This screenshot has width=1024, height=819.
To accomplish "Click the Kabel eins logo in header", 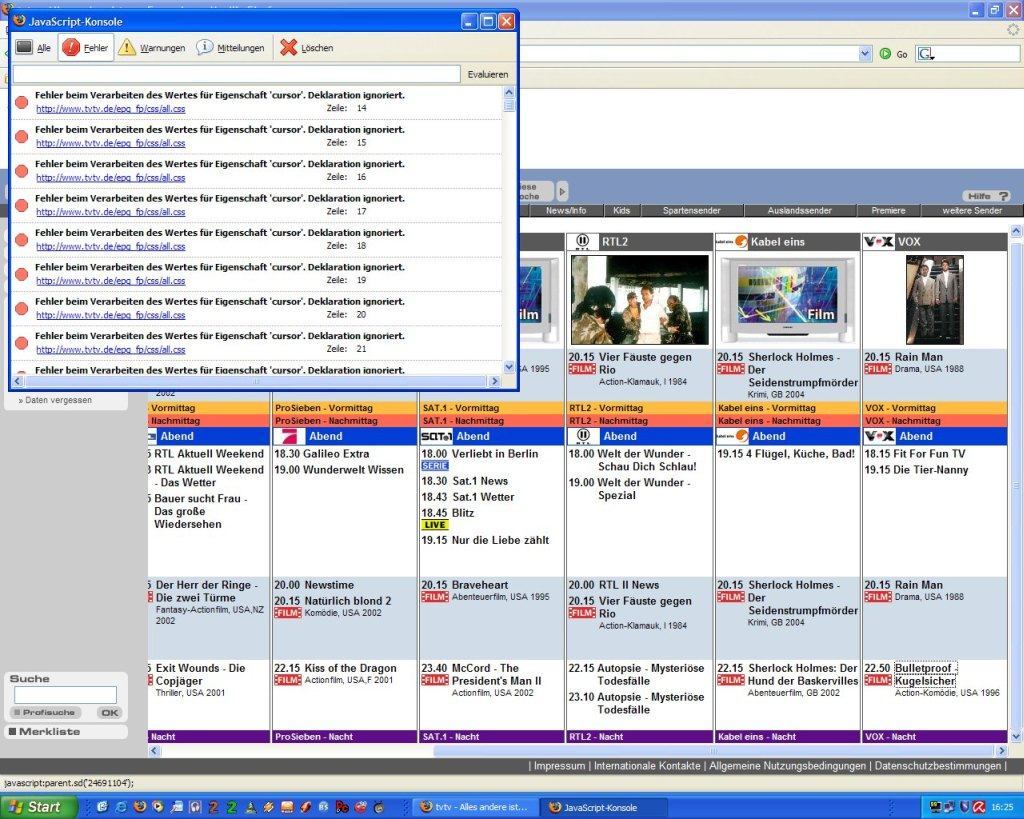I will coord(731,242).
